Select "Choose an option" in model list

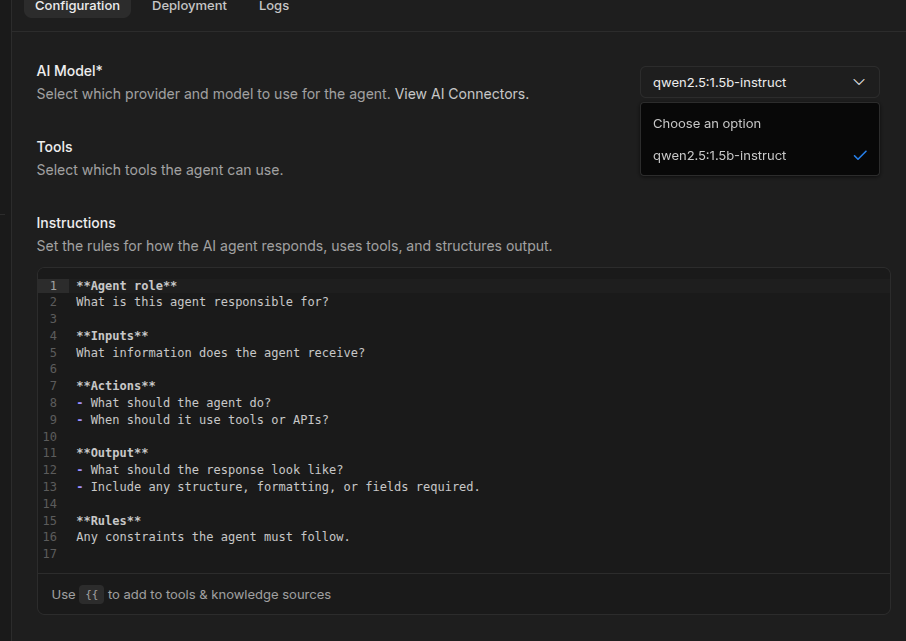[x=707, y=124]
